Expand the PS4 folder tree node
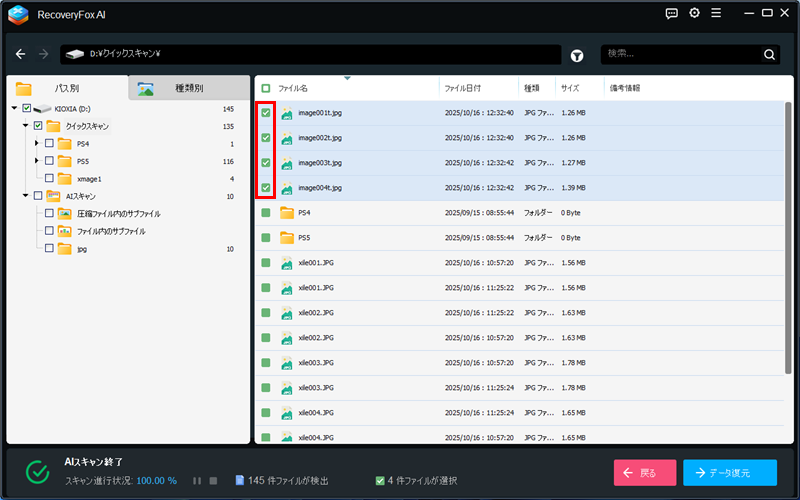Screen dimensions: 800x500 click(37, 144)
